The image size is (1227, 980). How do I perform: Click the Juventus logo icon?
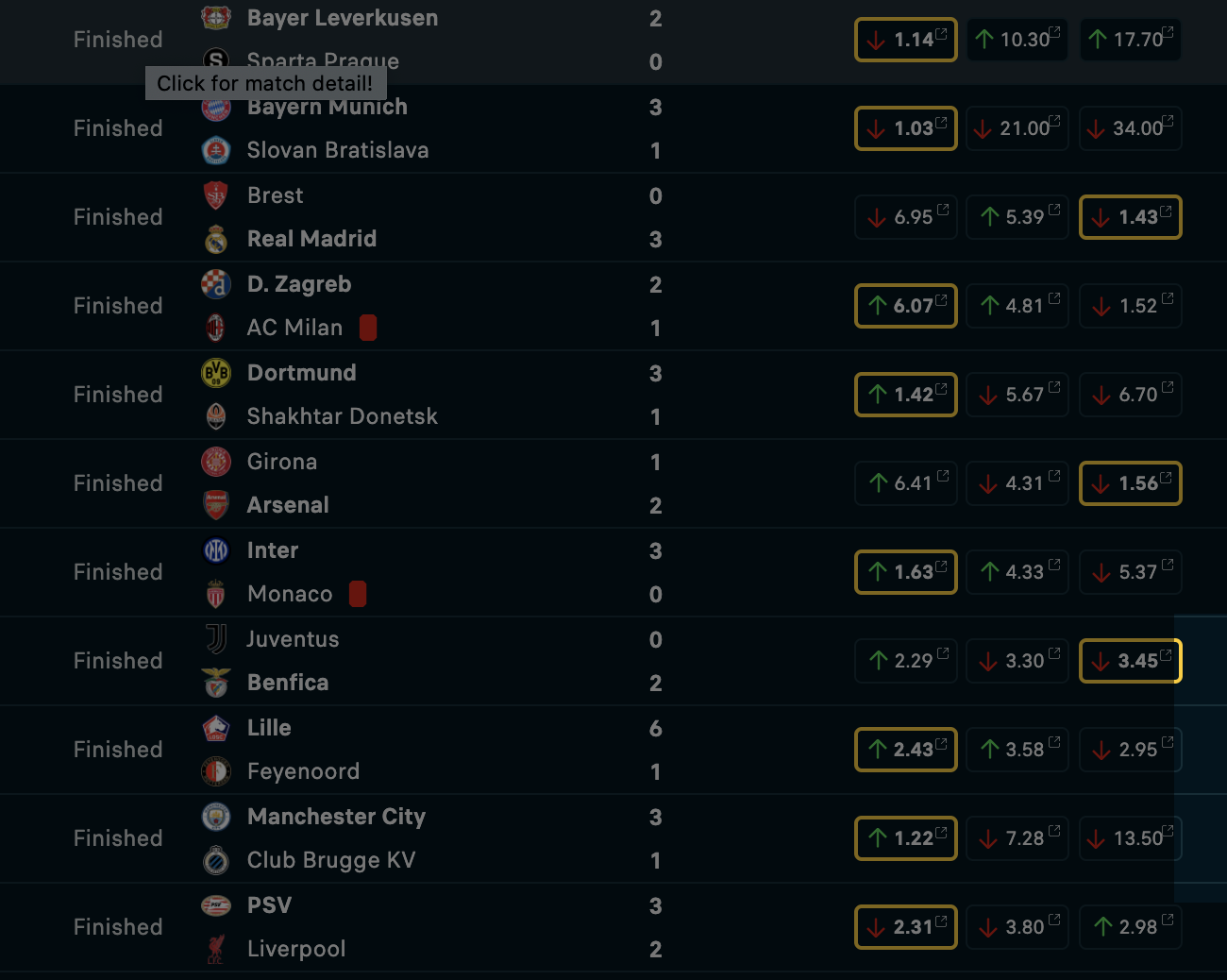pos(216,639)
